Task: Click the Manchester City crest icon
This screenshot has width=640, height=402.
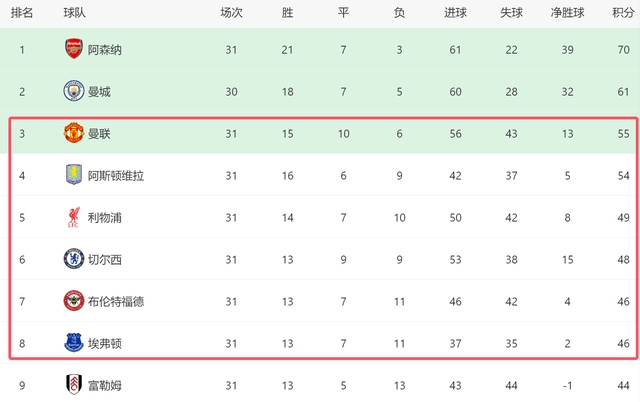Action: (73, 91)
